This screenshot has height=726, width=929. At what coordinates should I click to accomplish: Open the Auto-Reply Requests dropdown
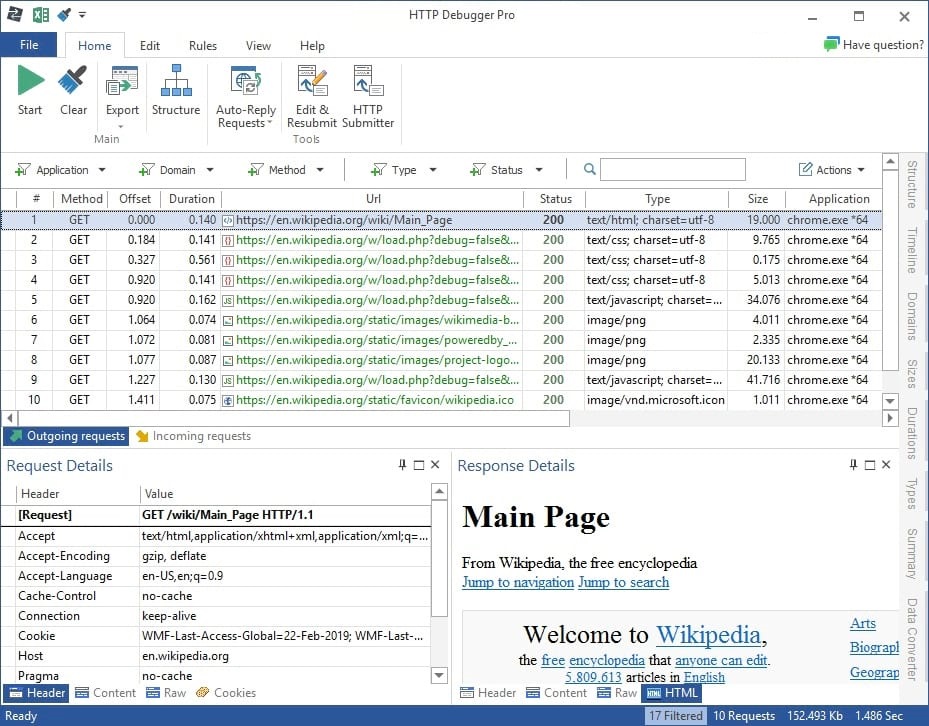point(270,124)
